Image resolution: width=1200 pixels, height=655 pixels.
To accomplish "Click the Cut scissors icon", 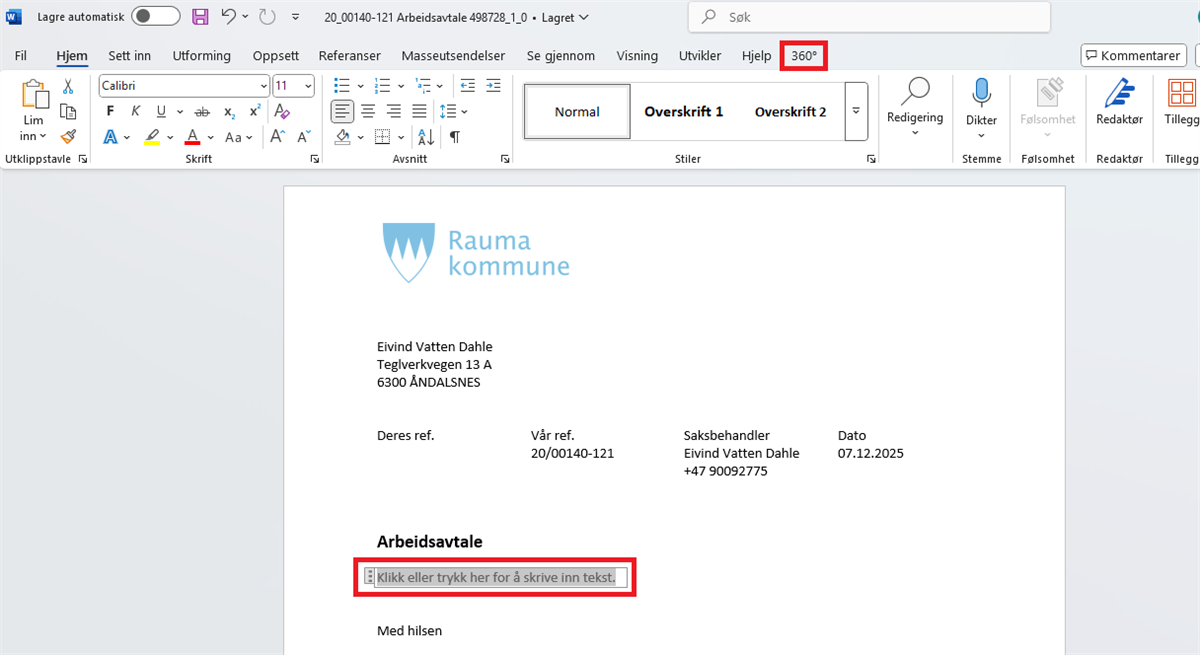I will (68, 87).
